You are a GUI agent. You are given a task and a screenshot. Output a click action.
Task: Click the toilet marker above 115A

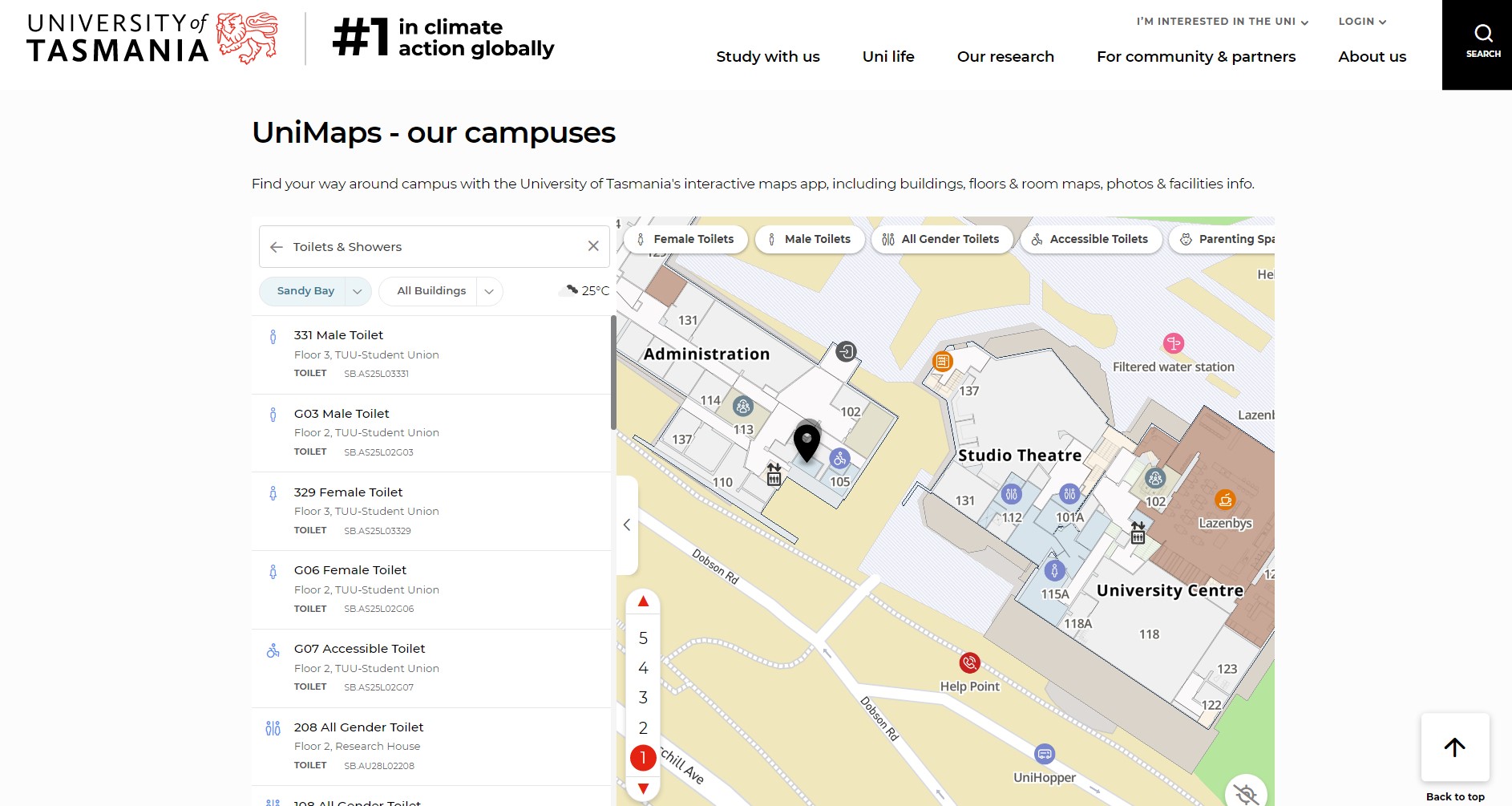1054,571
